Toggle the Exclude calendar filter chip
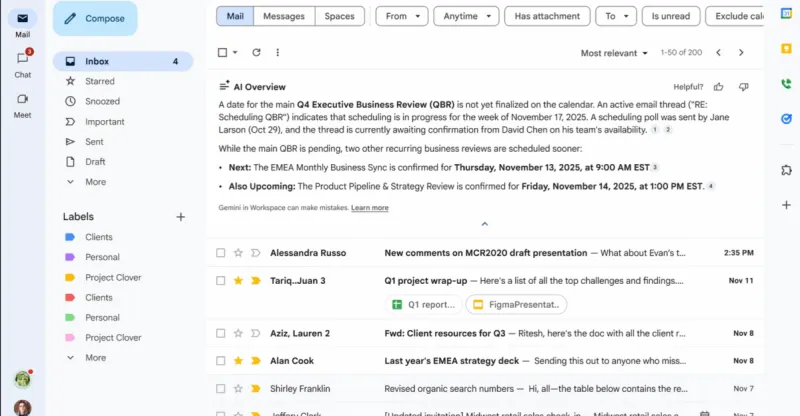 click(x=735, y=16)
